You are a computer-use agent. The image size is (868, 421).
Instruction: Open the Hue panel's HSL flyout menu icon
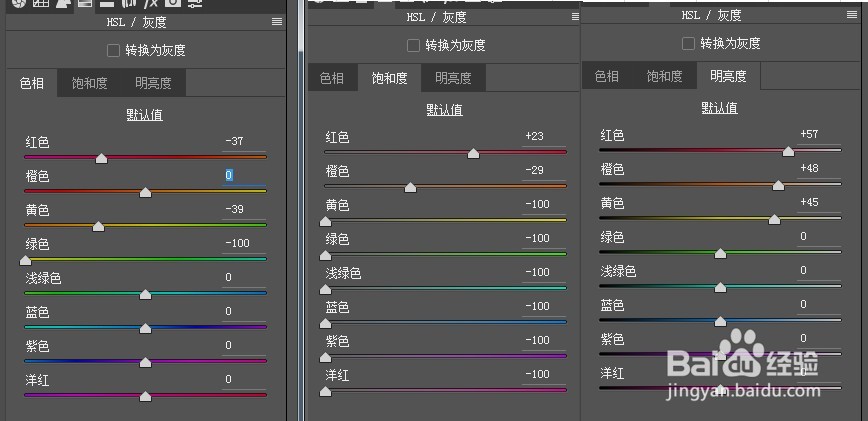pyautogui.click(x=277, y=22)
